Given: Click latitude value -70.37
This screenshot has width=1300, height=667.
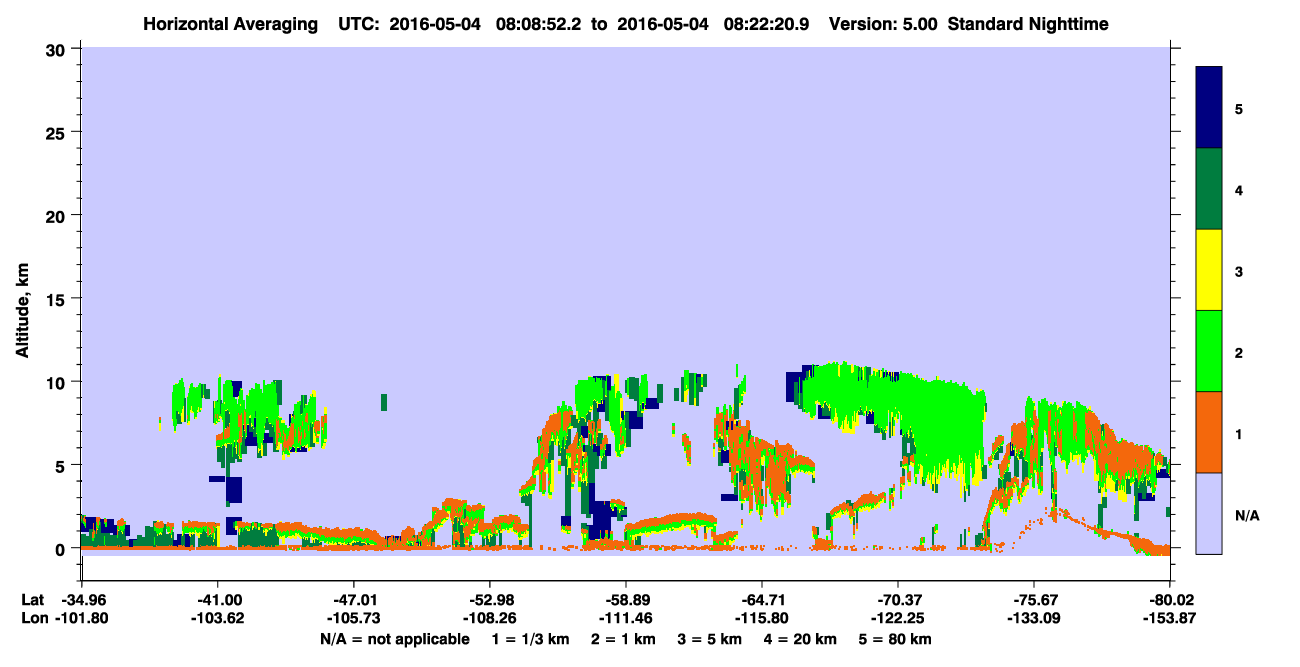Looking at the screenshot, I should point(898,600).
